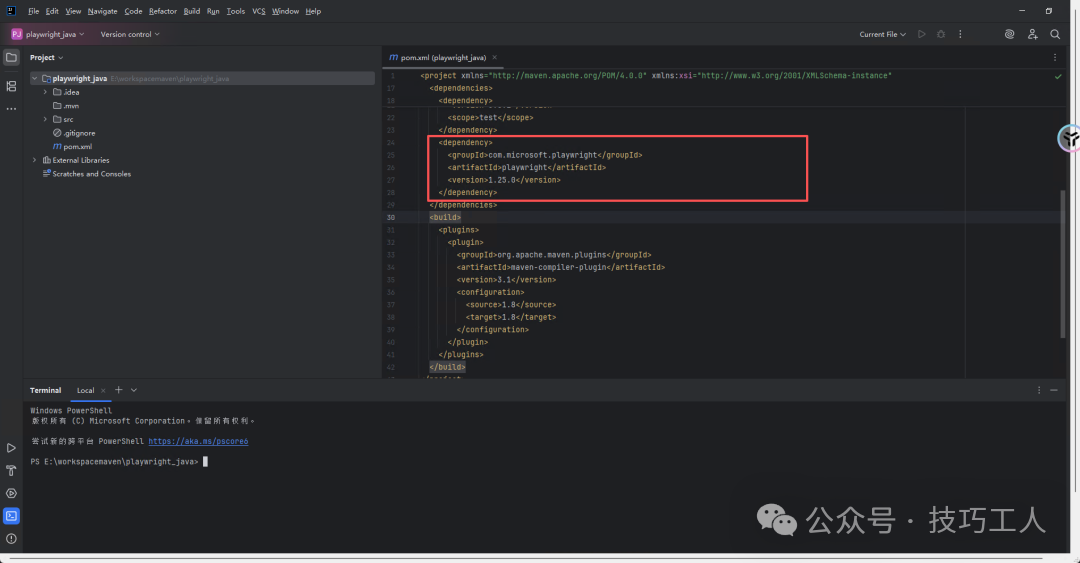Open the playwright_java project dropdown

pos(48,34)
